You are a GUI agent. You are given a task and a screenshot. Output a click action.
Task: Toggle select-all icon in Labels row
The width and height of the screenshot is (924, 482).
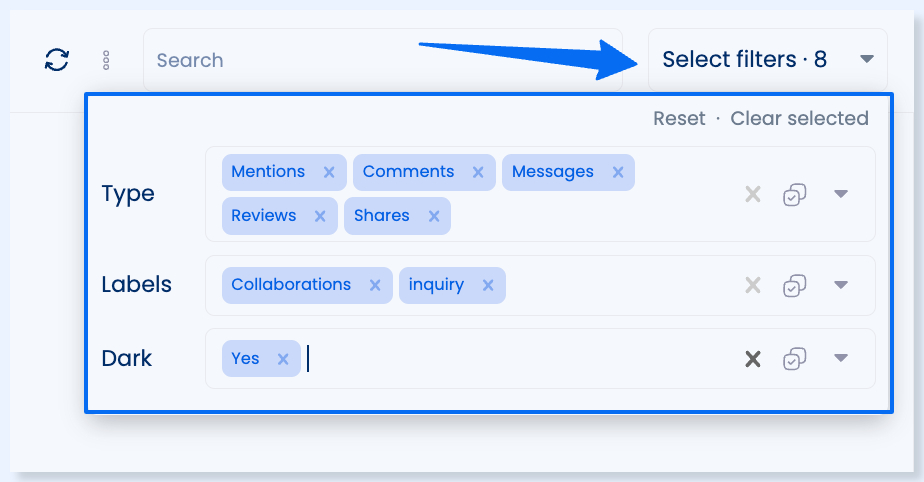[794, 286]
